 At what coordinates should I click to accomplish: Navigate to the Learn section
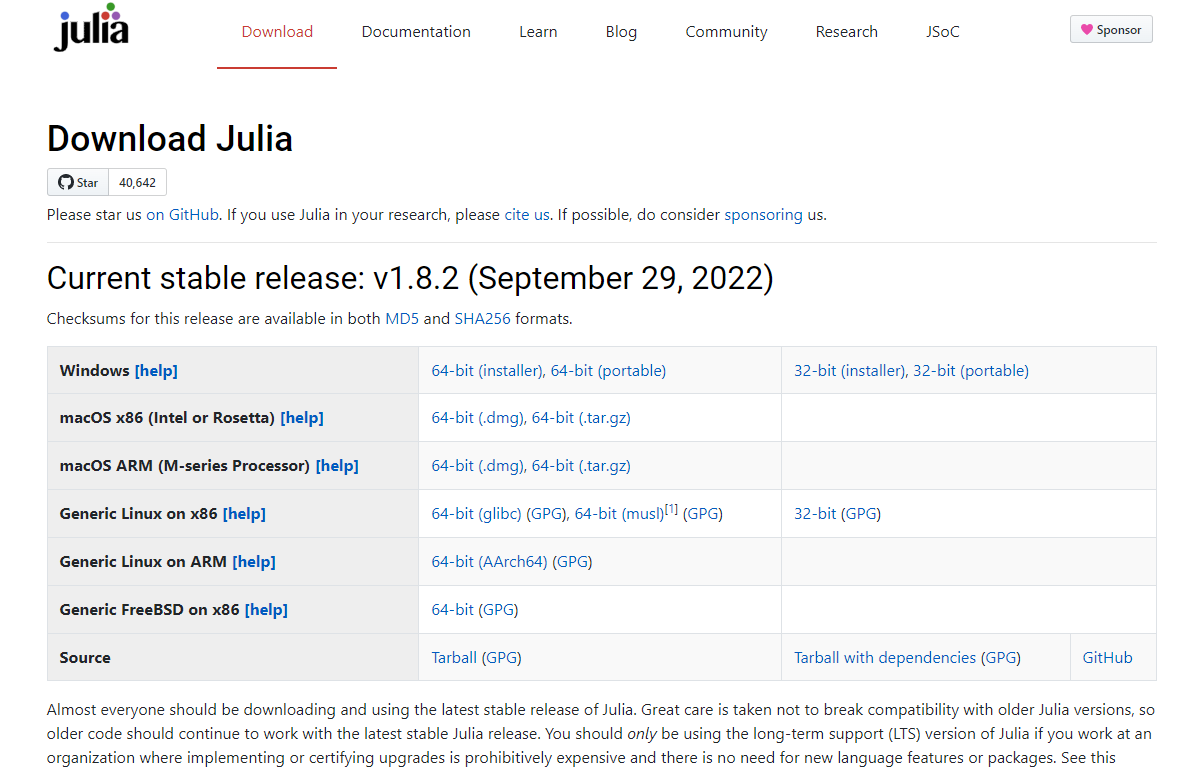(x=538, y=31)
